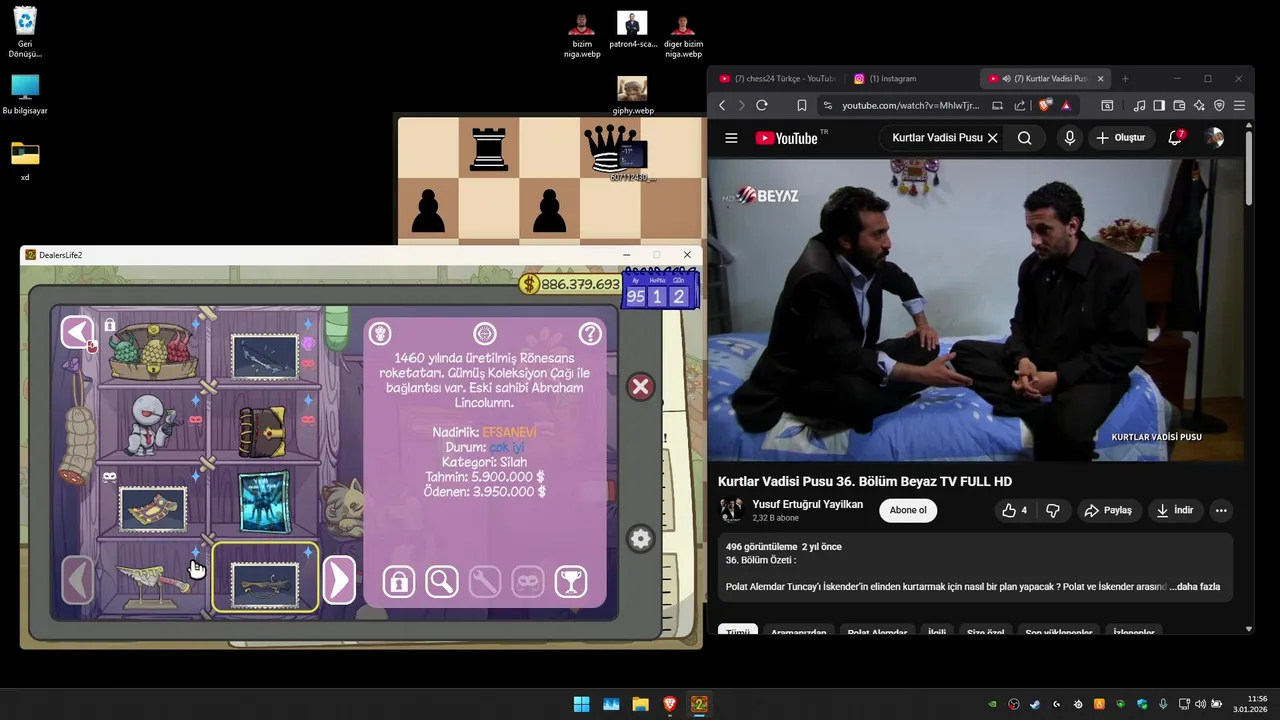This screenshot has height=720, width=1280.
Task: Click the Abone ol subscribe button
Action: click(908, 510)
